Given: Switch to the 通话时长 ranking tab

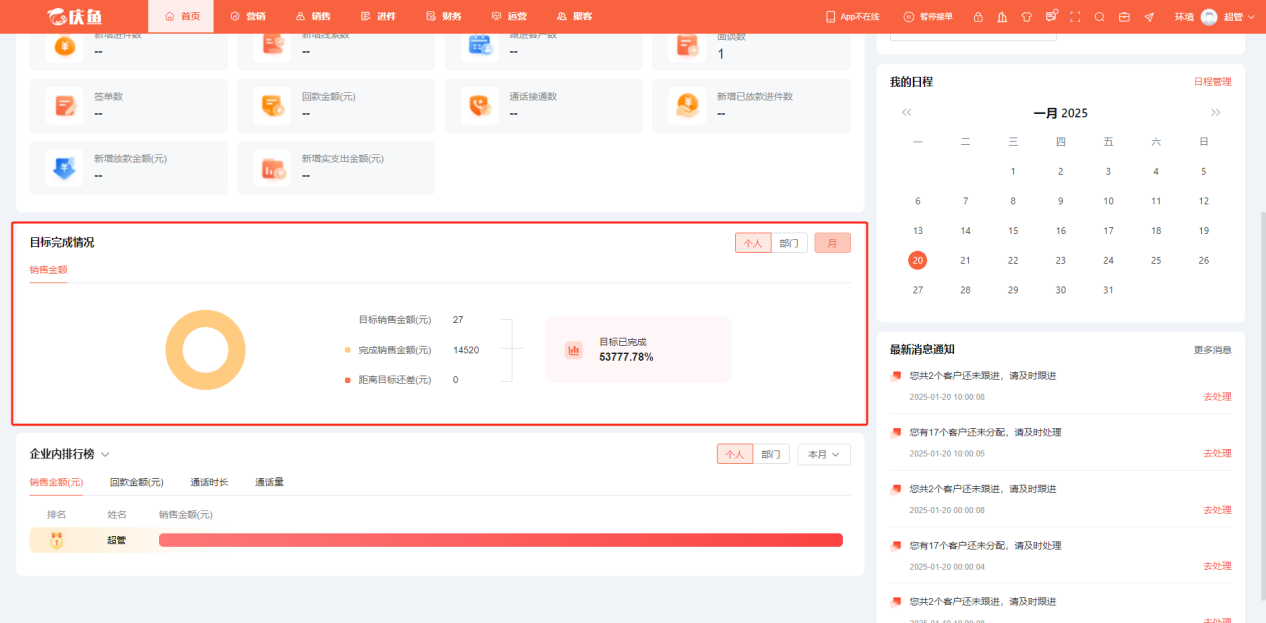Looking at the screenshot, I should [209, 482].
